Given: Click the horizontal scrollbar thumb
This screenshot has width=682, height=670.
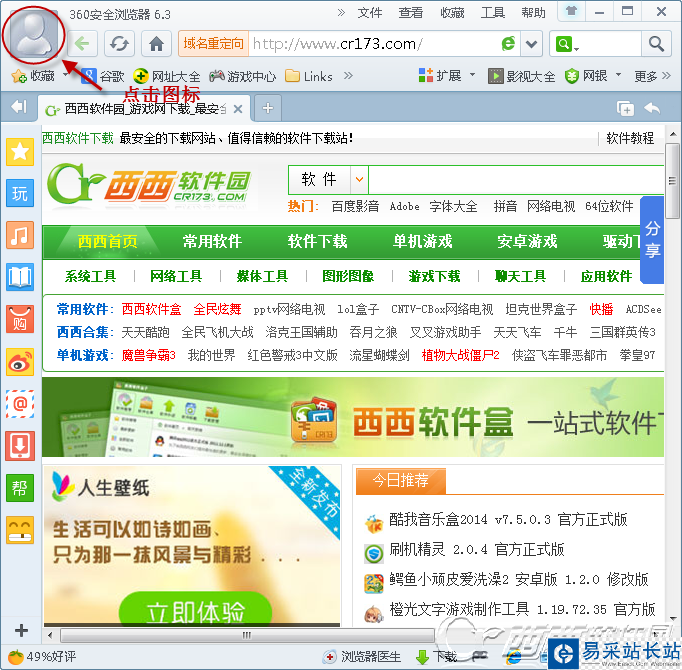Looking at the screenshot, I should point(247,636).
